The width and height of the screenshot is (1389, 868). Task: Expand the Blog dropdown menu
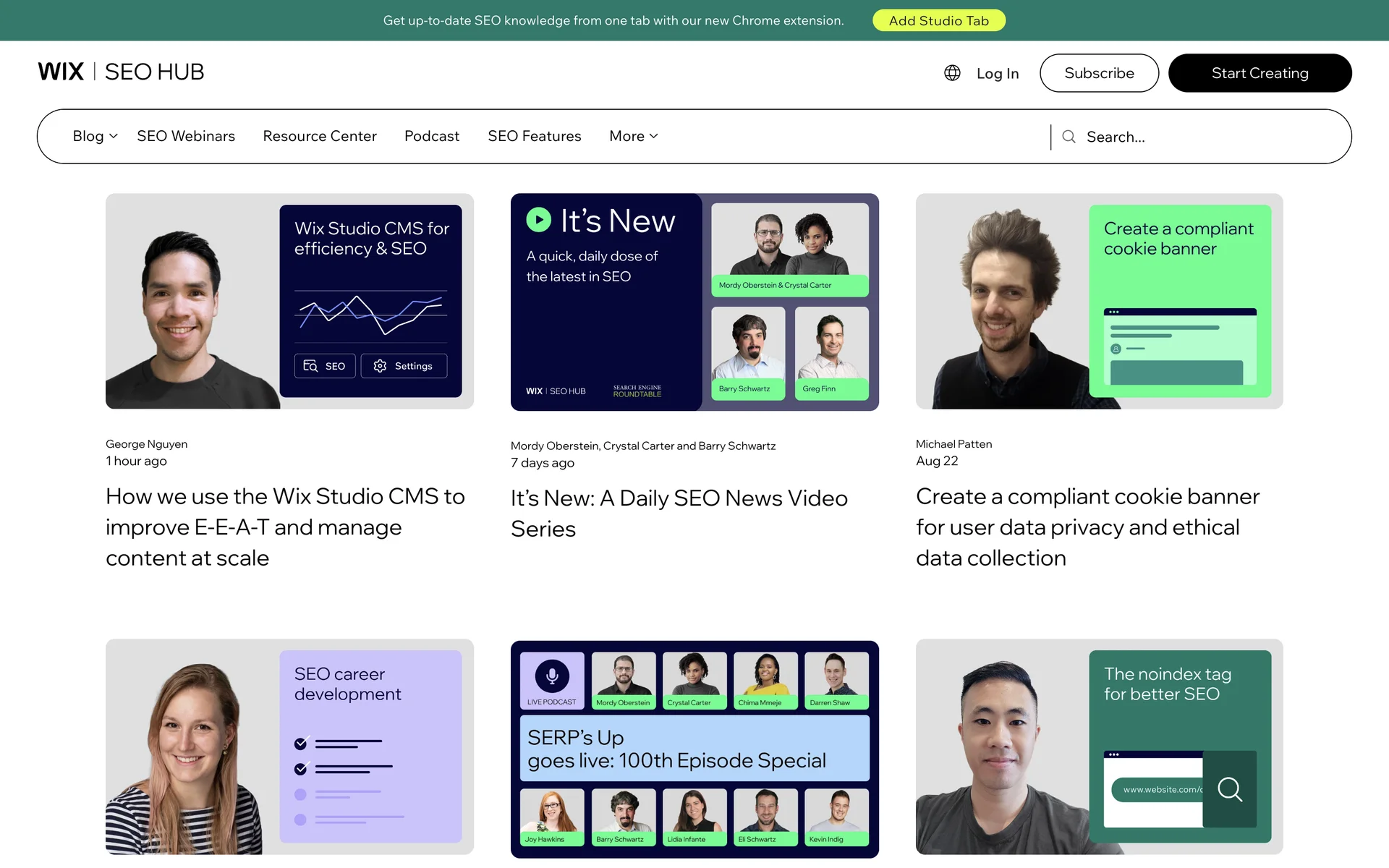click(95, 136)
